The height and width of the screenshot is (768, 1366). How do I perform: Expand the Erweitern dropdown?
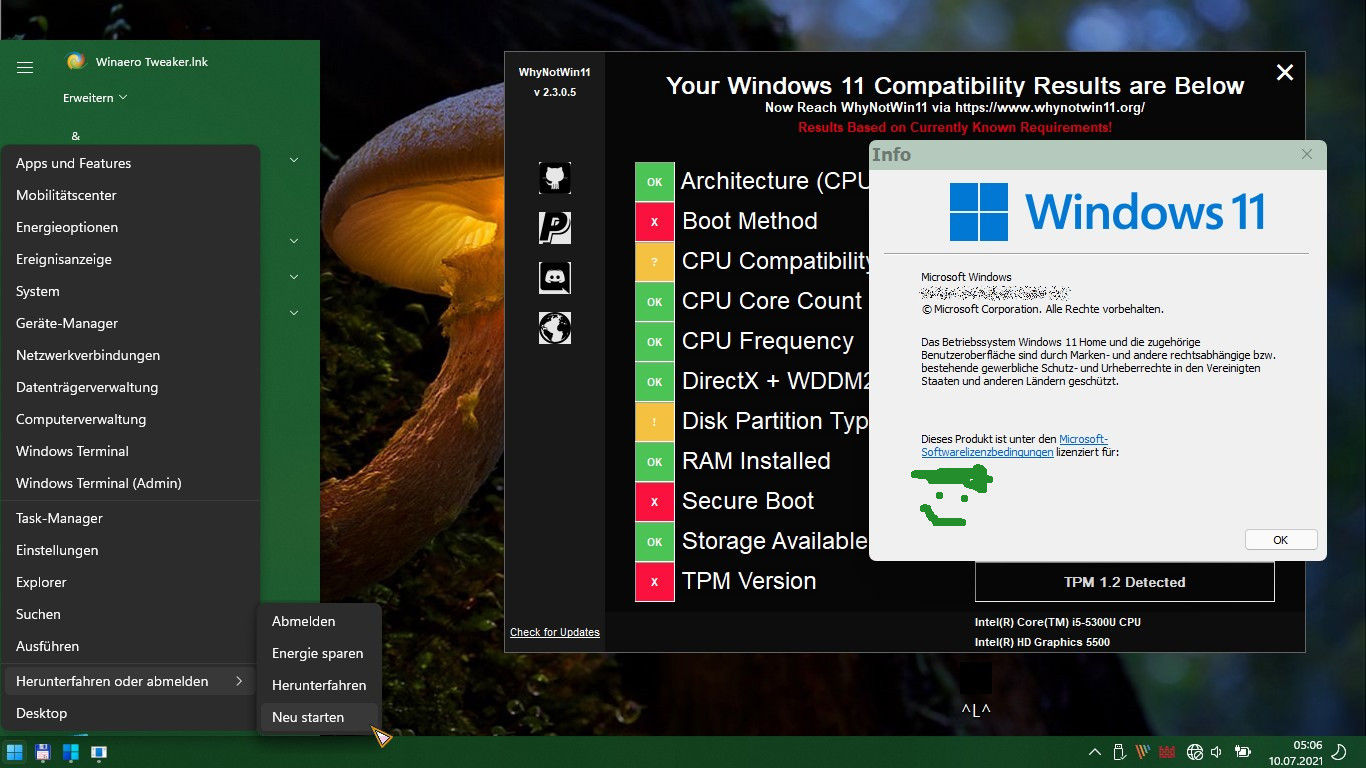(95, 98)
